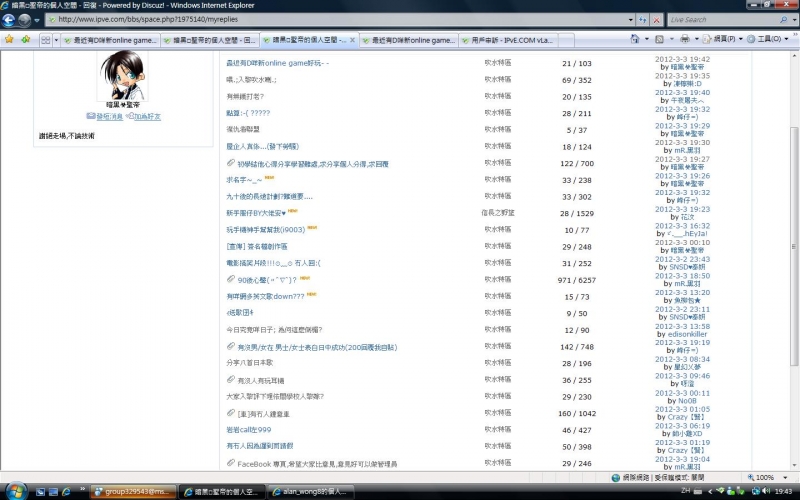Switch to group329543@ms... taskbar window
The height and width of the screenshot is (500, 800).
(134, 492)
